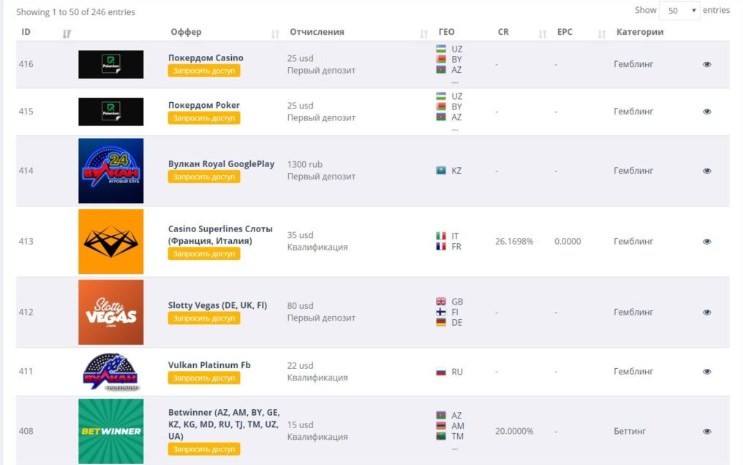Screen dimensions: 743x465
Task: Click eye icon in Casino Superlines row
Action: tap(707, 241)
